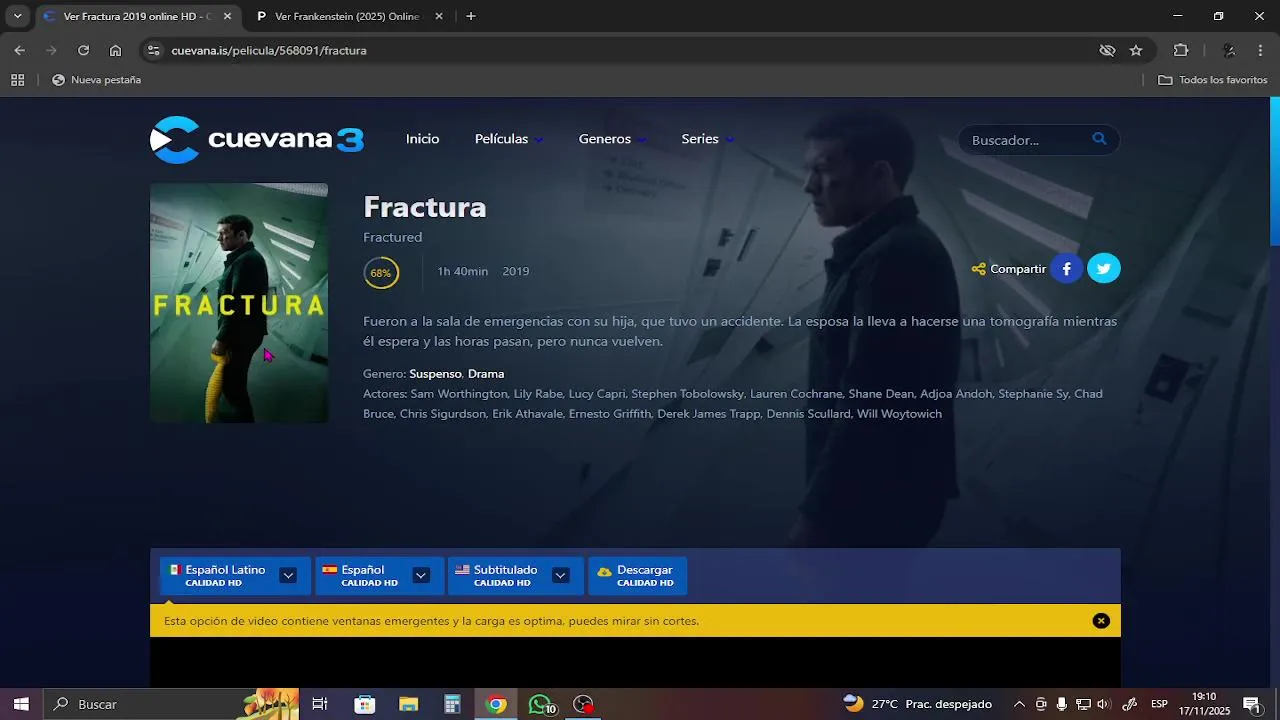This screenshot has height=720, width=1280.
Task: Share the movie on Twitter
Action: [1104, 268]
